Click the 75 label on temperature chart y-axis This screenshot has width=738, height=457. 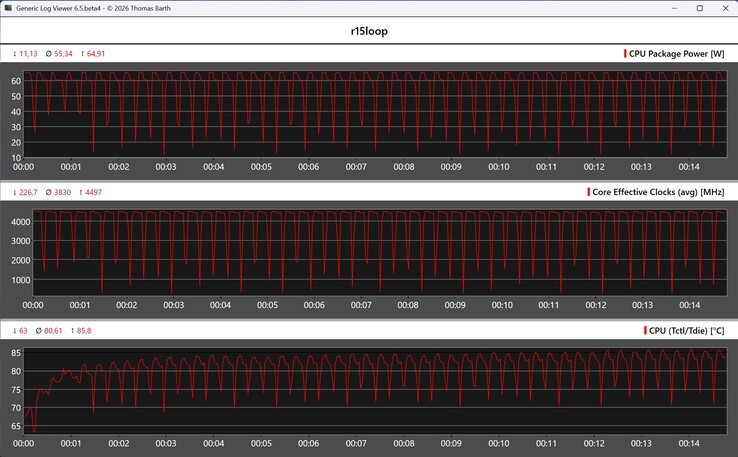(x=16, y=390)
